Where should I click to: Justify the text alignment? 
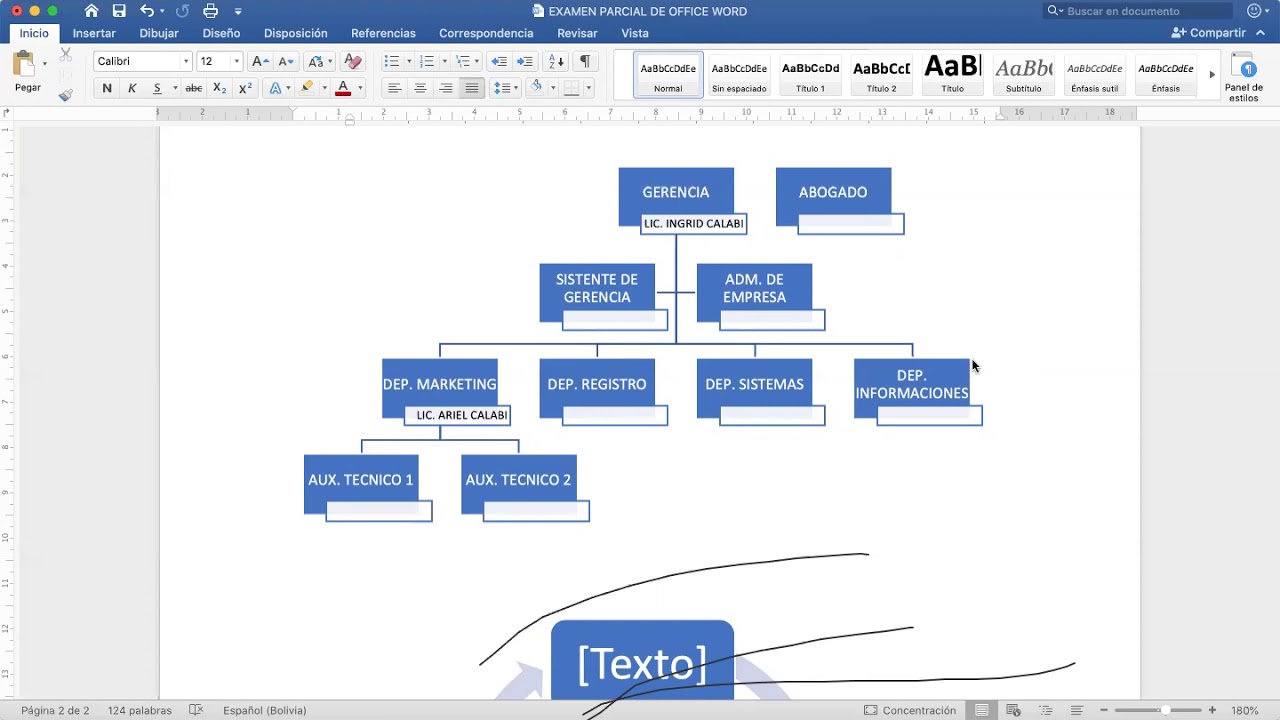pos(472,88)
